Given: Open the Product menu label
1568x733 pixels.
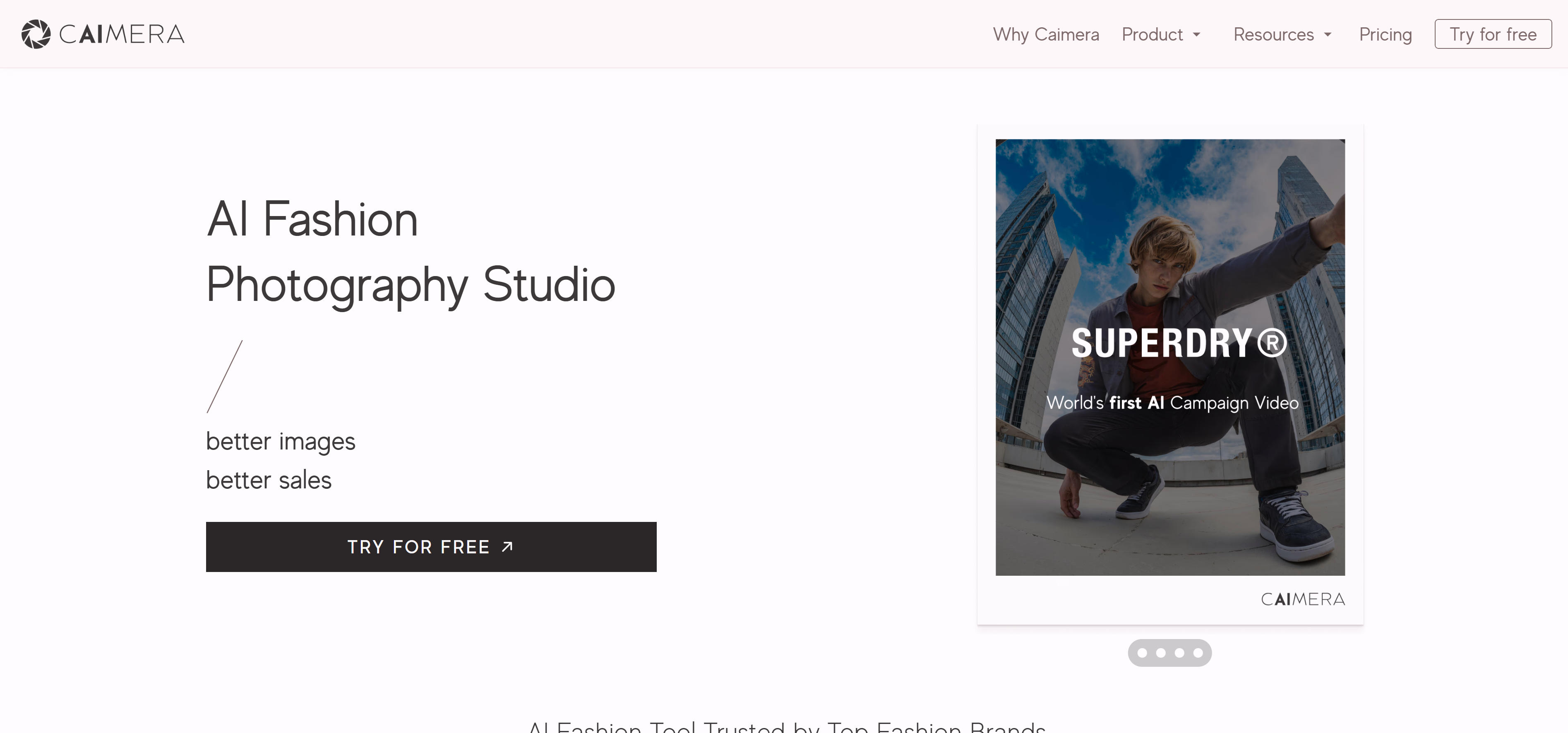Looking at the screenshot, I should (x=1152, y=34).
